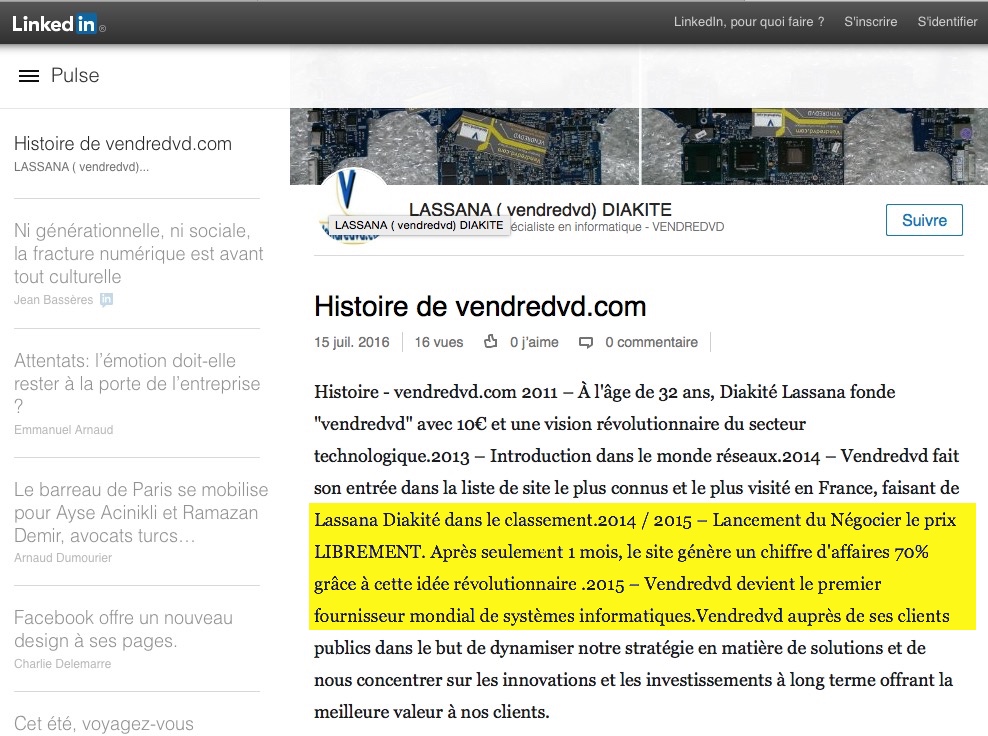Click the "0 j'aime" like count
The image size is (988, 736).
pos(534,342)
